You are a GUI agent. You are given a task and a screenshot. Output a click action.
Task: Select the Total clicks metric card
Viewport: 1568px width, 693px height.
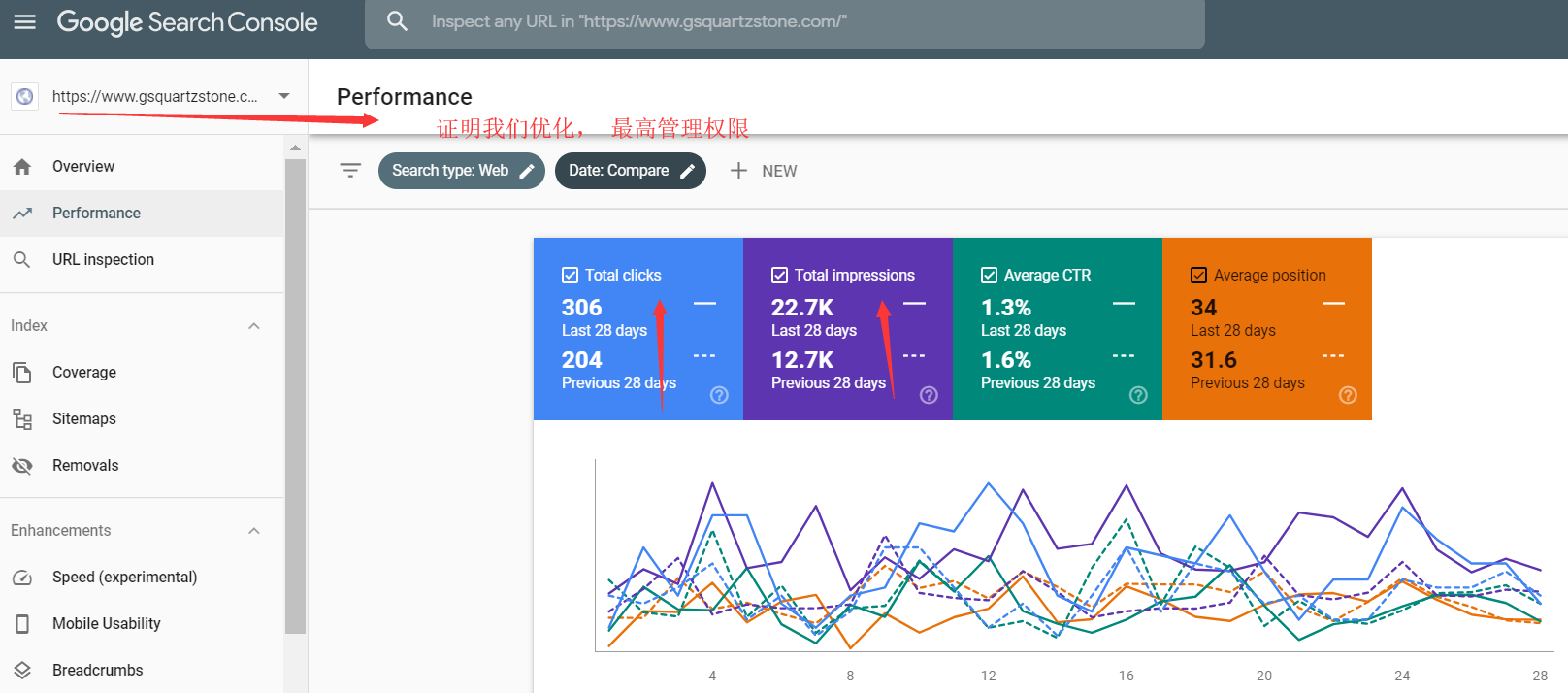638,329
